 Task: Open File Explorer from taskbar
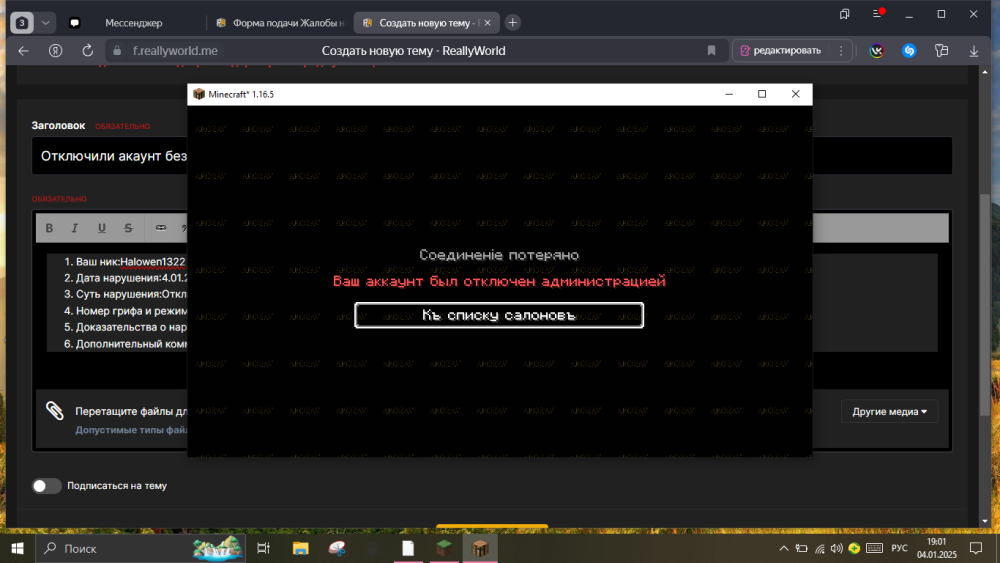(x=300, y=548)
